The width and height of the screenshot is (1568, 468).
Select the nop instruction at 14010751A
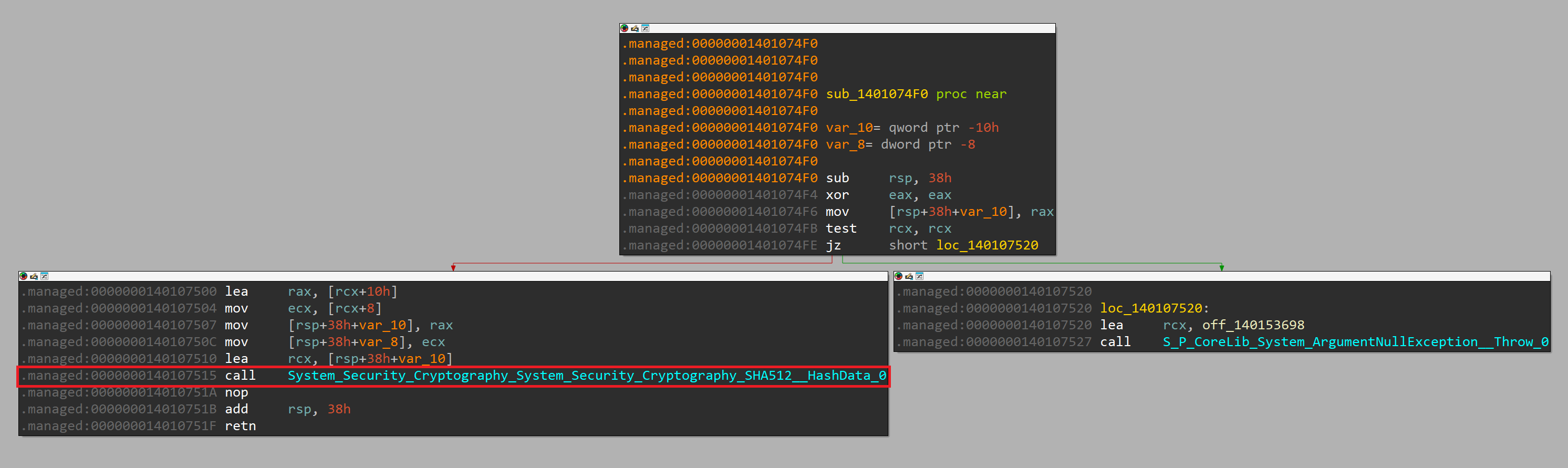click(x=237, y=392)
